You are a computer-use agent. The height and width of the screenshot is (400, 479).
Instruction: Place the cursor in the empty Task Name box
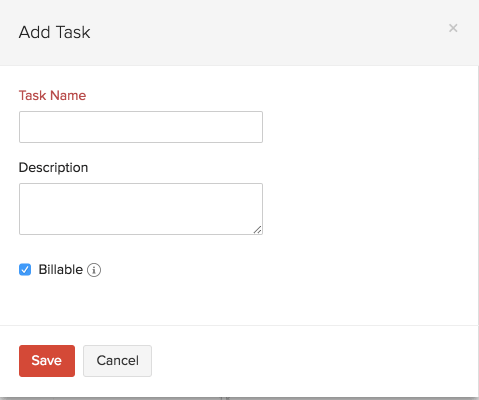point(141,127)
